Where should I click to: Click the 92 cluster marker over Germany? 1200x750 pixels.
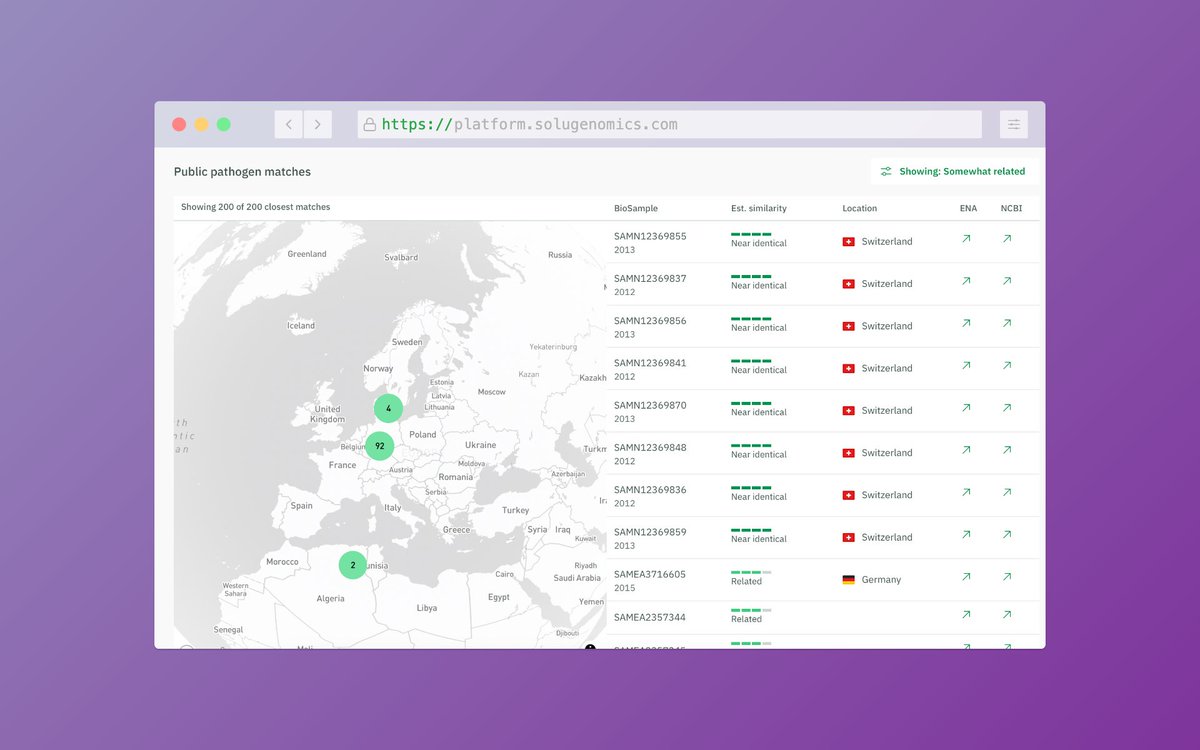tap(380, 446)
